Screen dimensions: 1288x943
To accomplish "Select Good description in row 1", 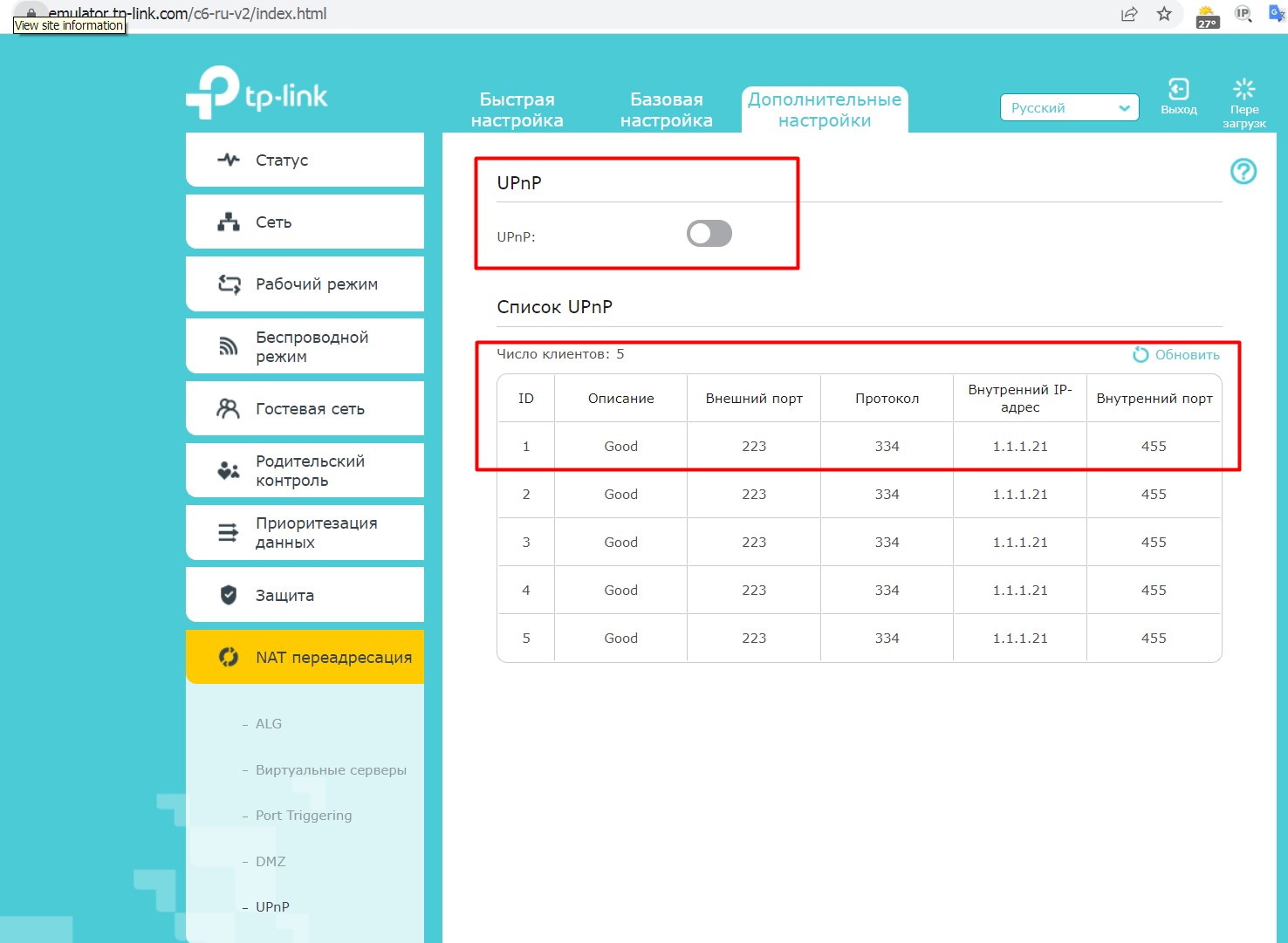I will (621, 447).
